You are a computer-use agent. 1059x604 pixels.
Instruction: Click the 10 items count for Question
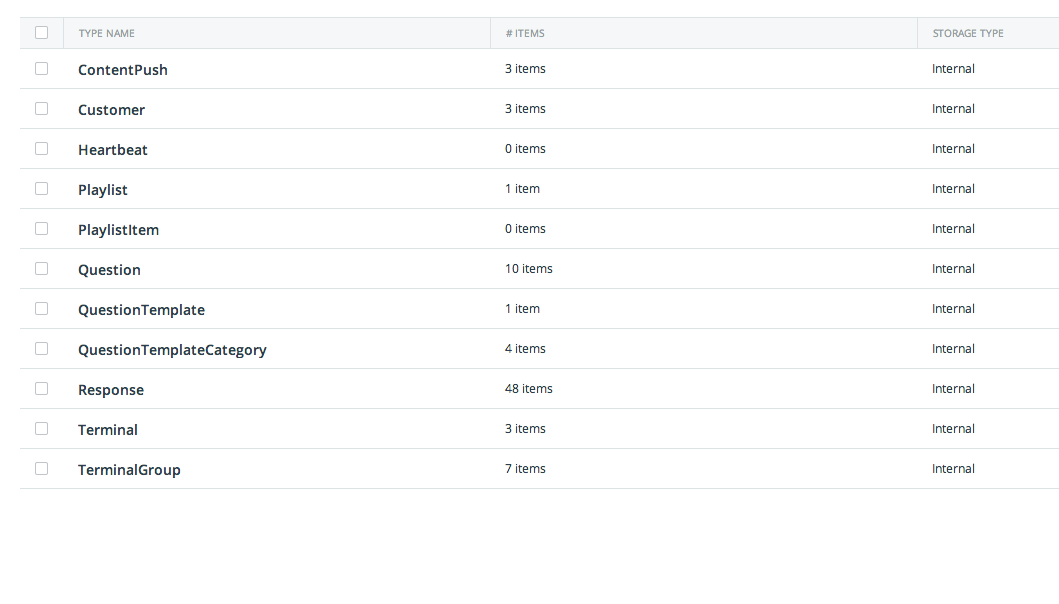(x=529, y=268)
